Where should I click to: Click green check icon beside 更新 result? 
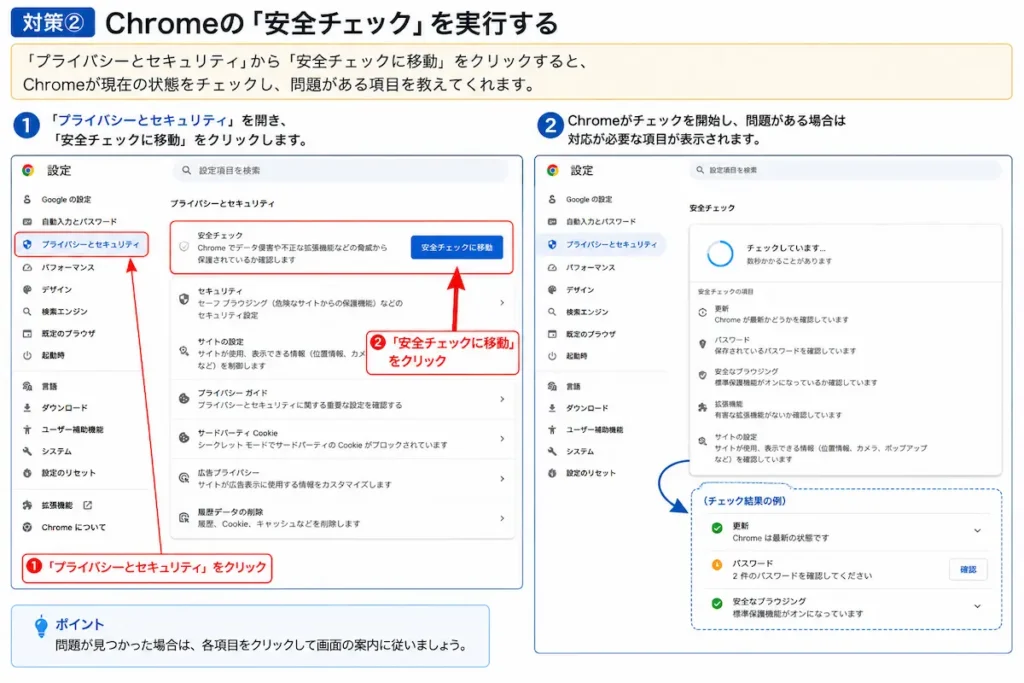[x=717, y=528]
